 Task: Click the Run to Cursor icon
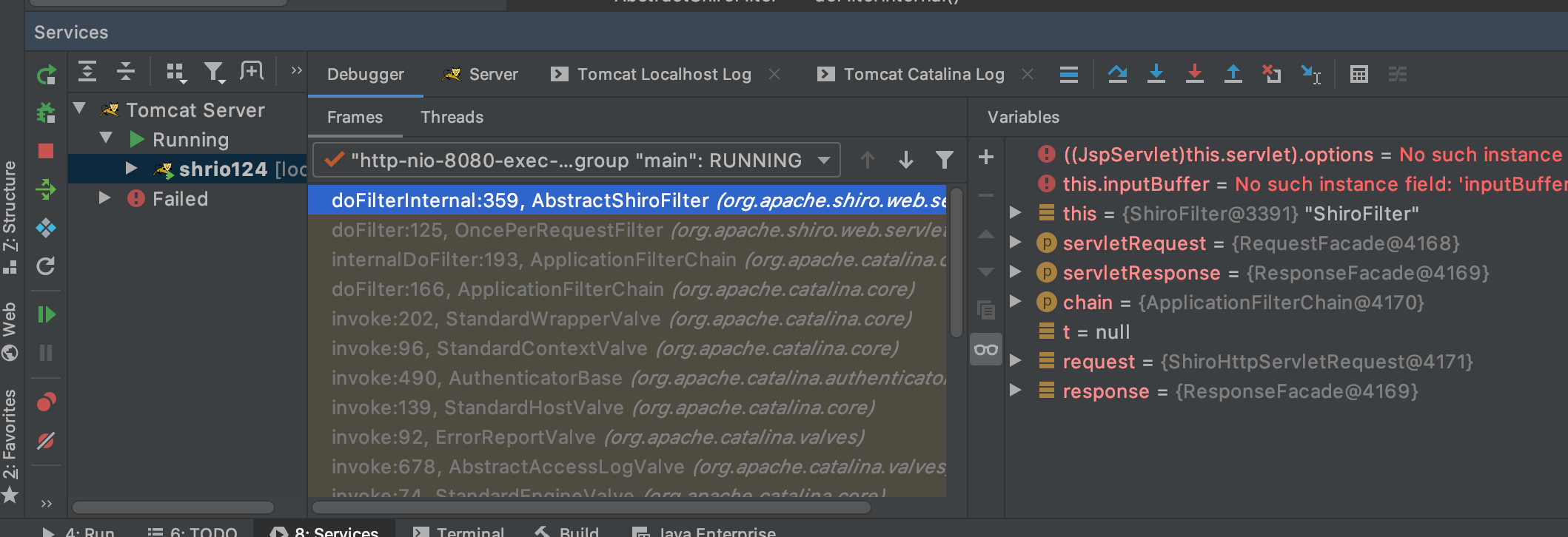(x=1311, y=74)
